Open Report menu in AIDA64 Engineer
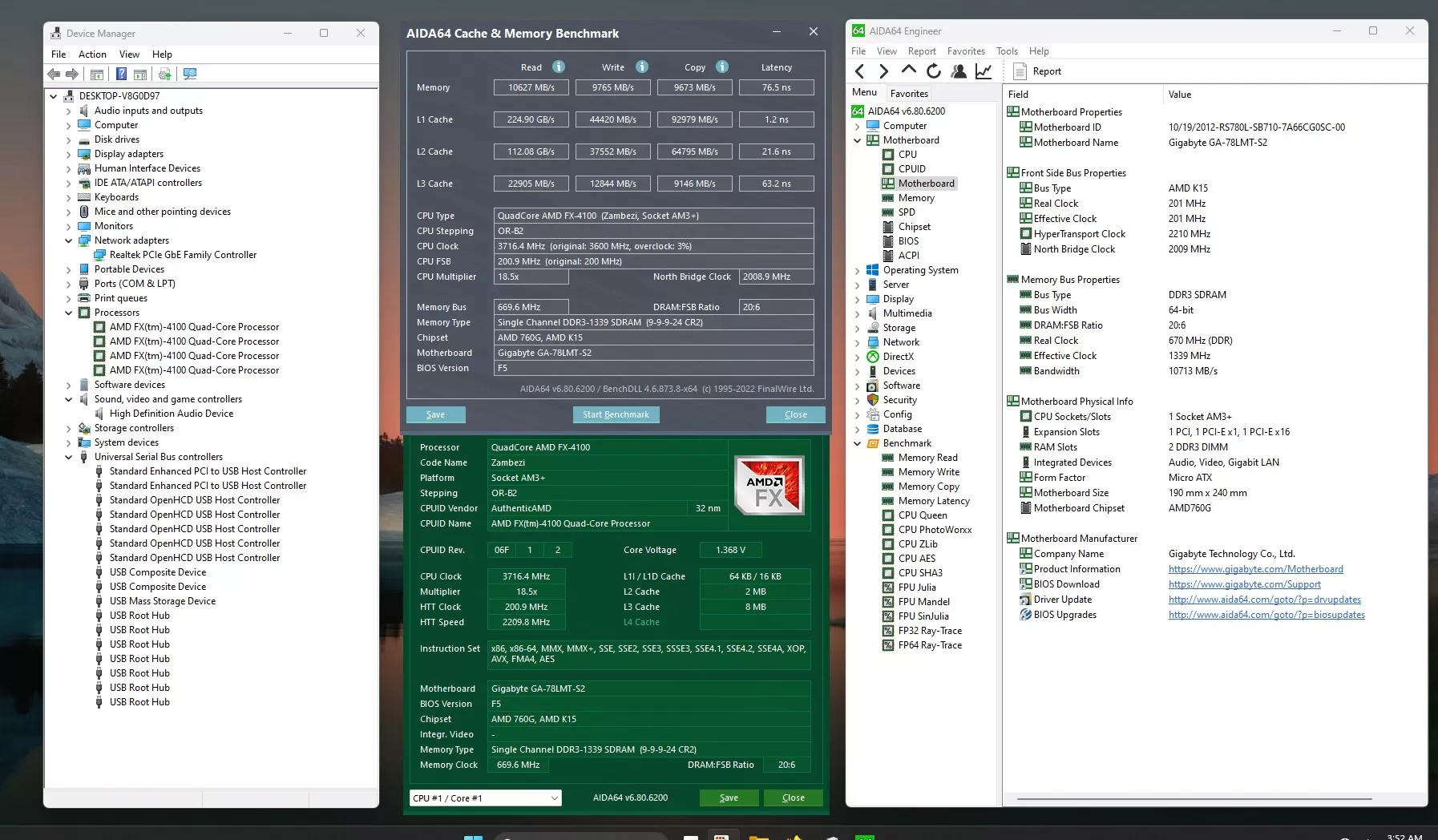The height and width of the screenshot is (840, 1438). click(922, 51)
